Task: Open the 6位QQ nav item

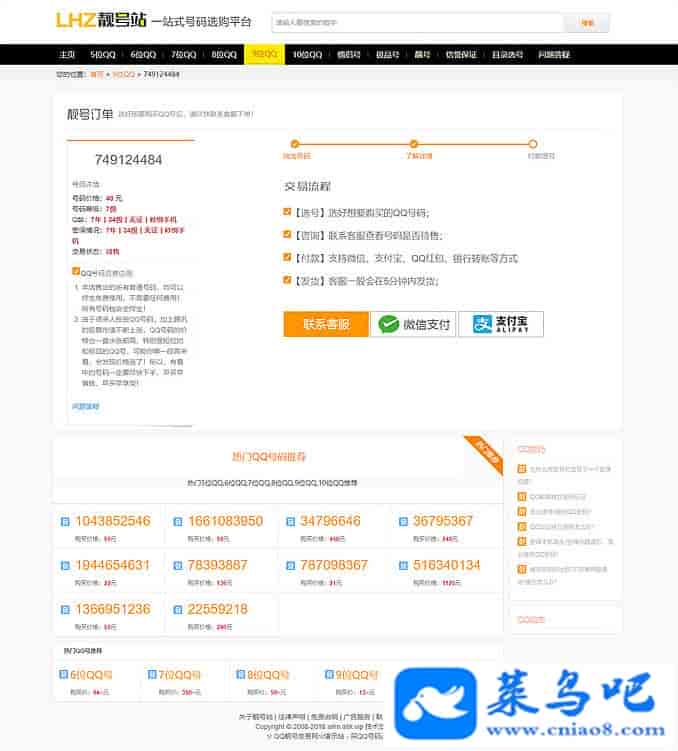Action: (x=143, y=55)
